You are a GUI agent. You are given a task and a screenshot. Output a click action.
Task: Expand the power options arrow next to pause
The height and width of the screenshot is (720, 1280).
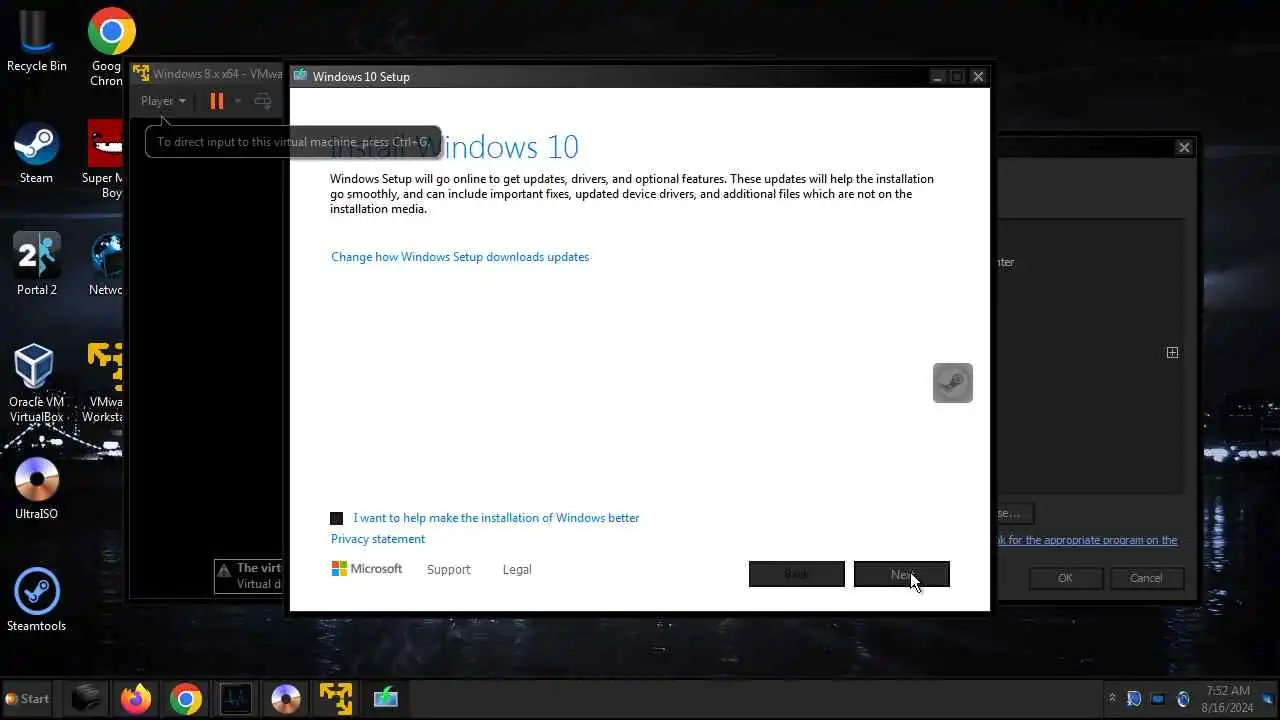(238, 101)
